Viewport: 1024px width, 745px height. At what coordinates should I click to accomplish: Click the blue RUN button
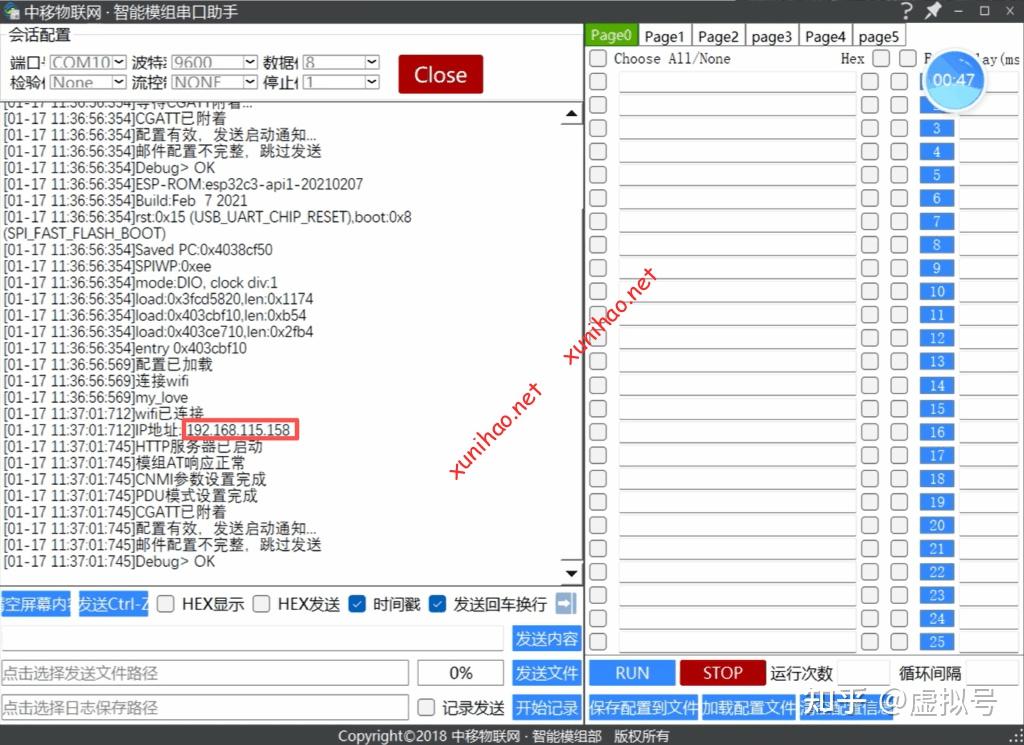(x=632, y=673)
